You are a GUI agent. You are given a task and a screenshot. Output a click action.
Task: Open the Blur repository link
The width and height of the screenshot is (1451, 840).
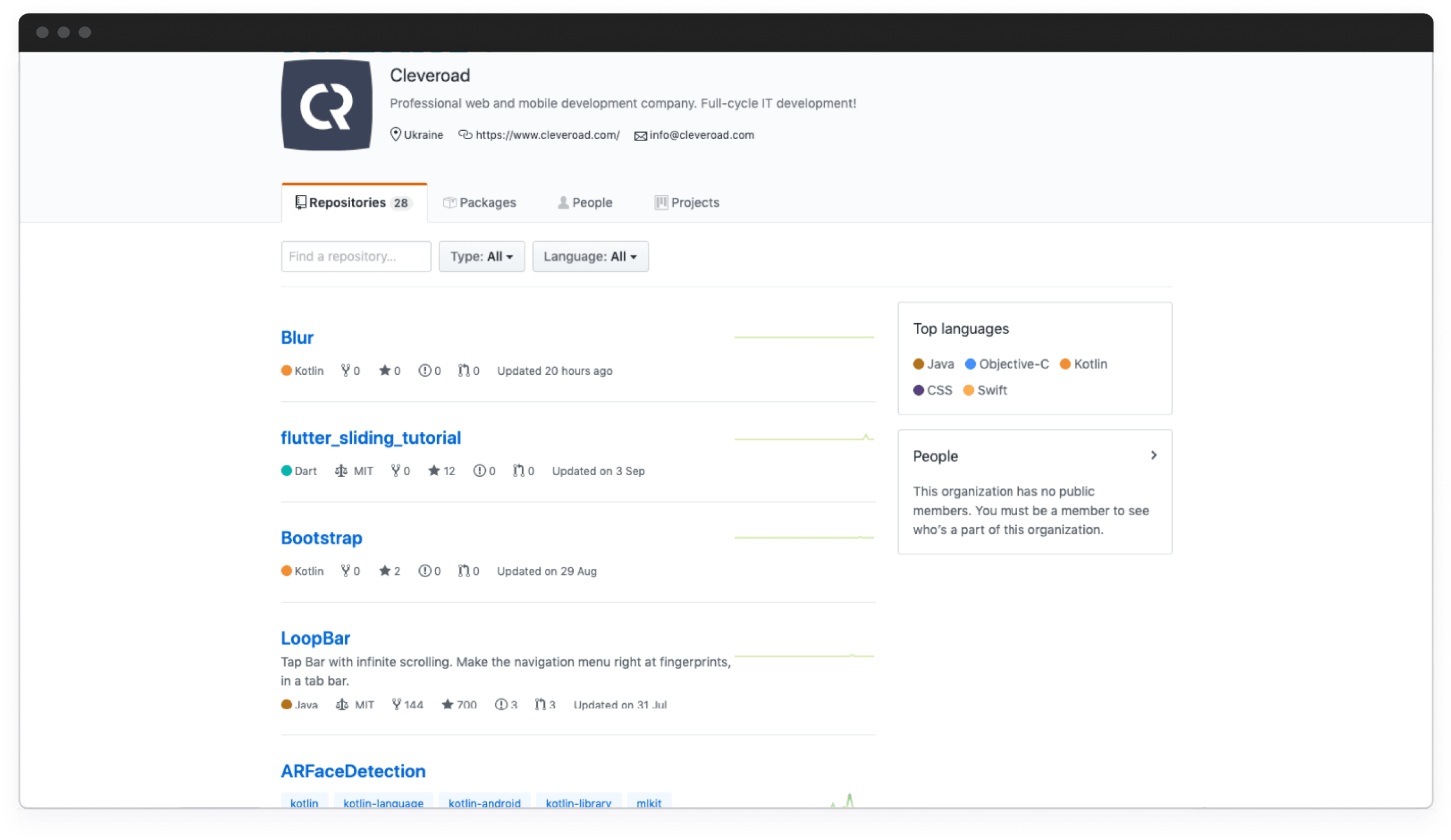297,338
